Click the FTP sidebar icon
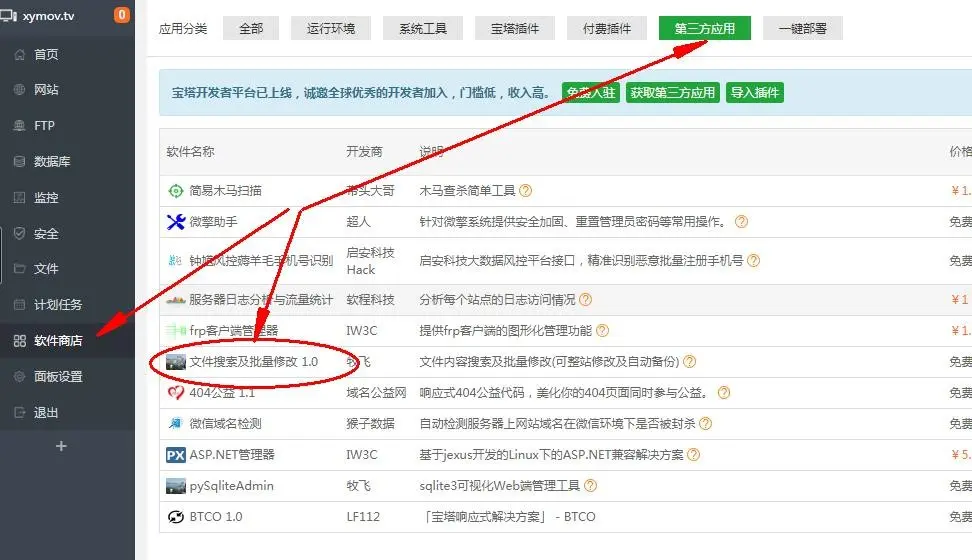This screenshot has height=560, width=972. click(20, 125)
